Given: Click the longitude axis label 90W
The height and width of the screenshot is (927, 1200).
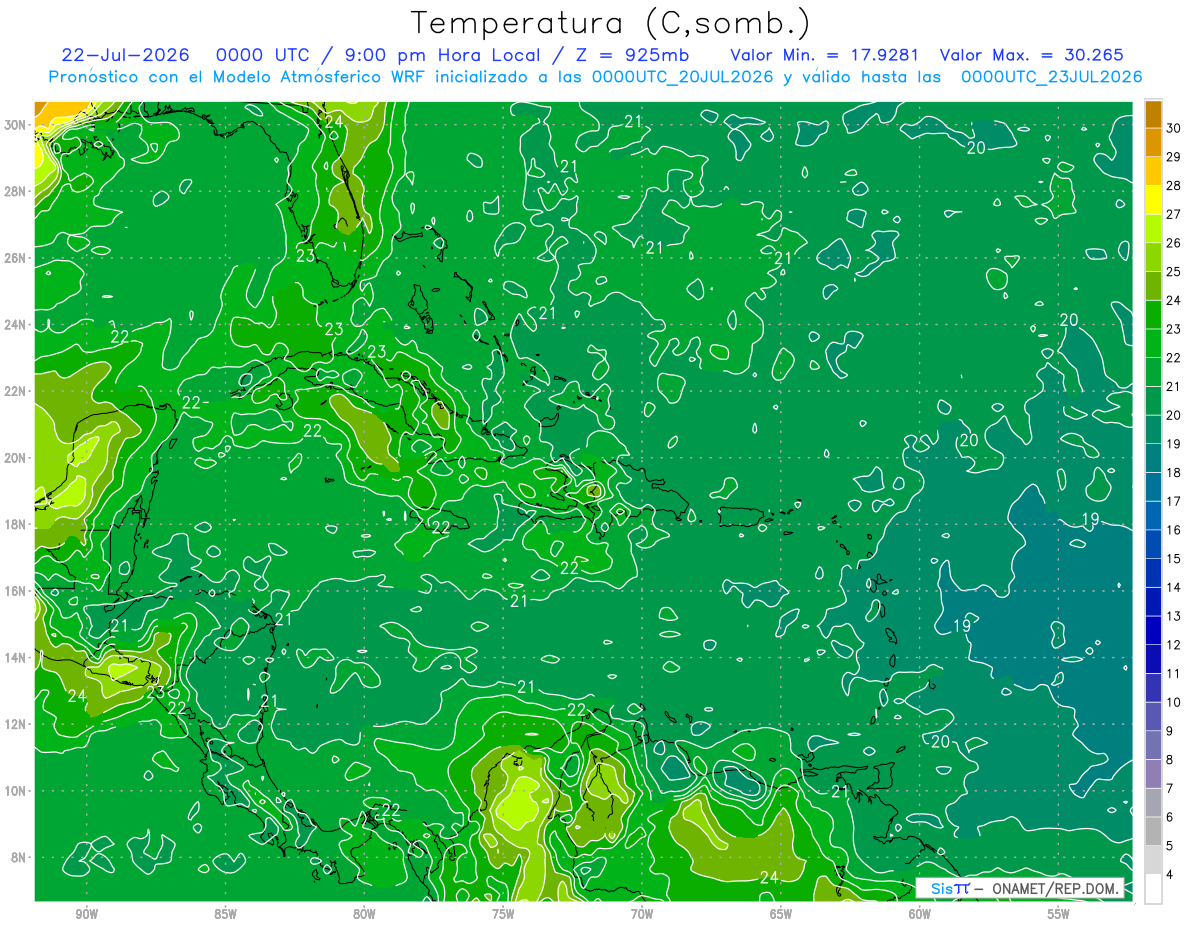Looking at the screenshot, I should click(86, 914).
